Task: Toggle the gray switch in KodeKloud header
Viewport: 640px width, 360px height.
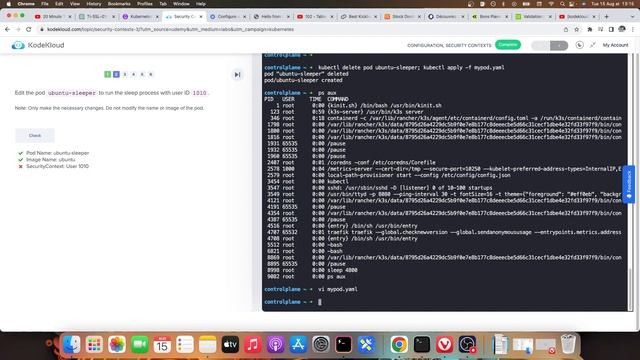Action: coord(550,45)
